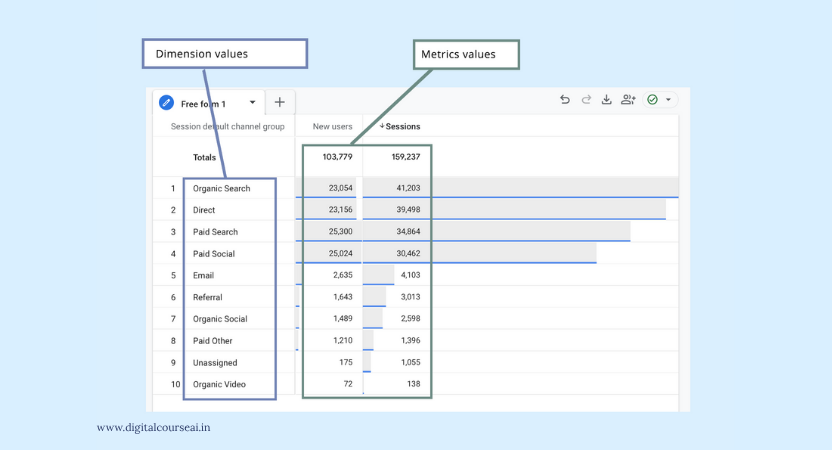Expand the dropdown beside green checkmark
The image size is (832, 450).
[669, 100]
